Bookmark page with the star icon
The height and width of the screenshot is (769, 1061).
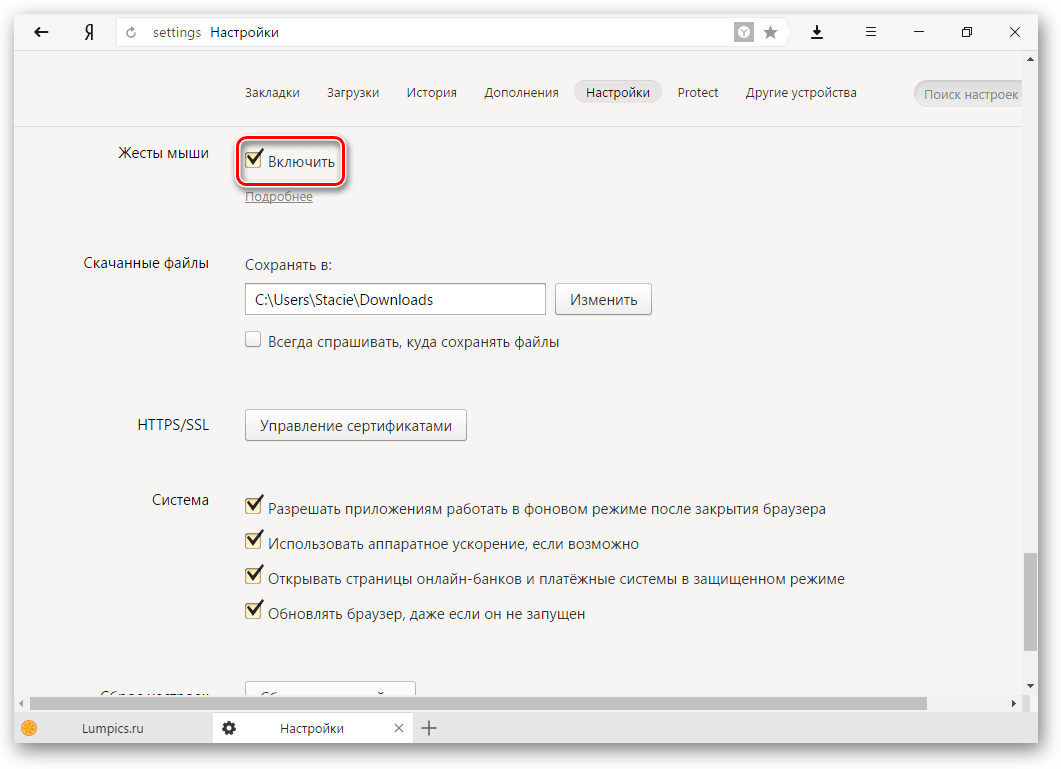pos(771,33)
